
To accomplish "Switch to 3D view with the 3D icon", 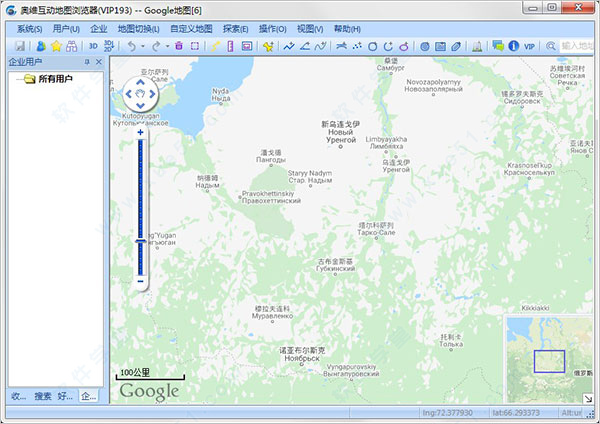I will [x=94, y=46].
